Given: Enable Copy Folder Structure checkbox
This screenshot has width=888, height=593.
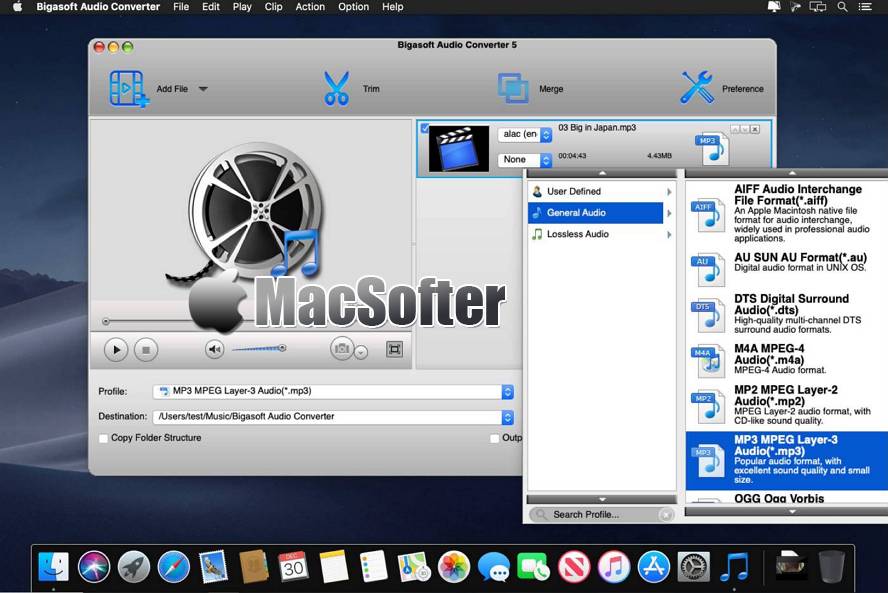Looking at the screenshot, I should 103,438.
